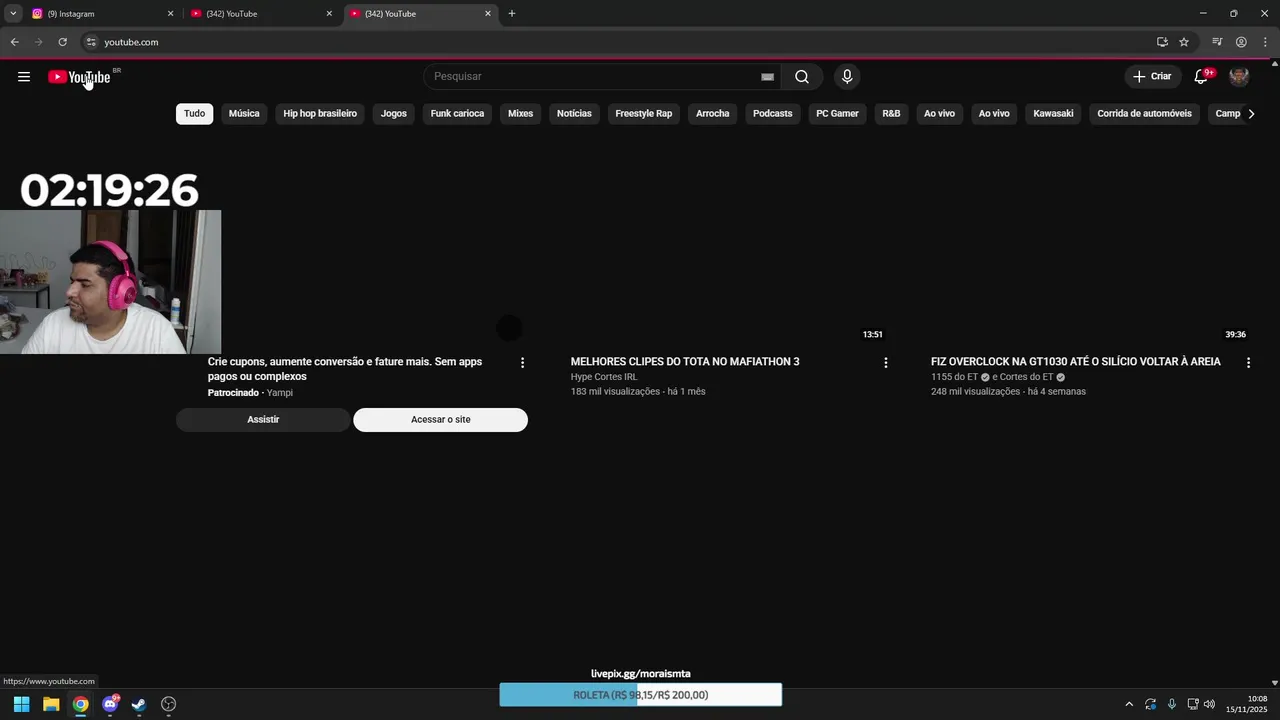The width and height of the screenshot is (1280, 720).
Task: Open the volume control in the tray
Action: pyautogui.click(x=1209, y=704)
